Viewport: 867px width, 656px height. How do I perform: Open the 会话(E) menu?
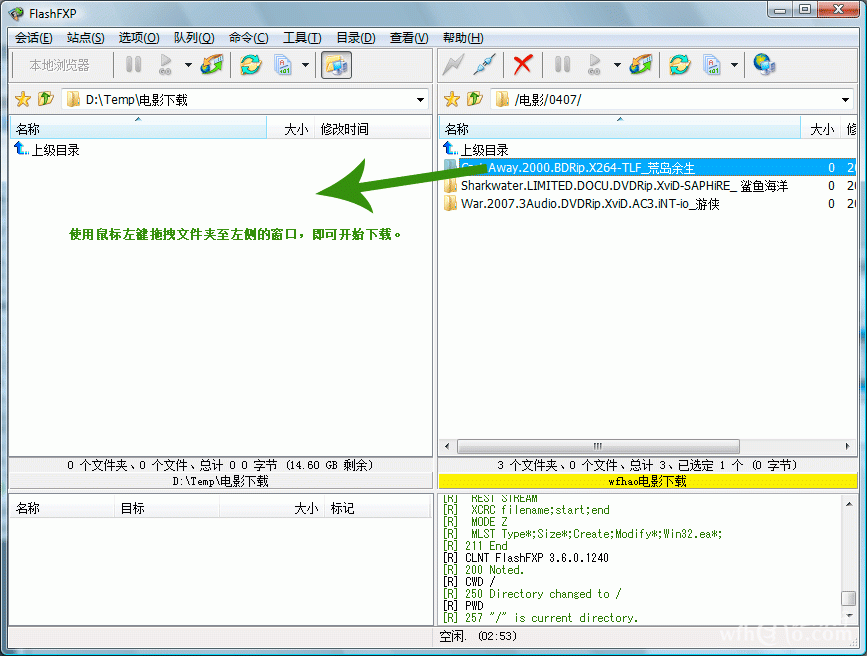[33, 38]
